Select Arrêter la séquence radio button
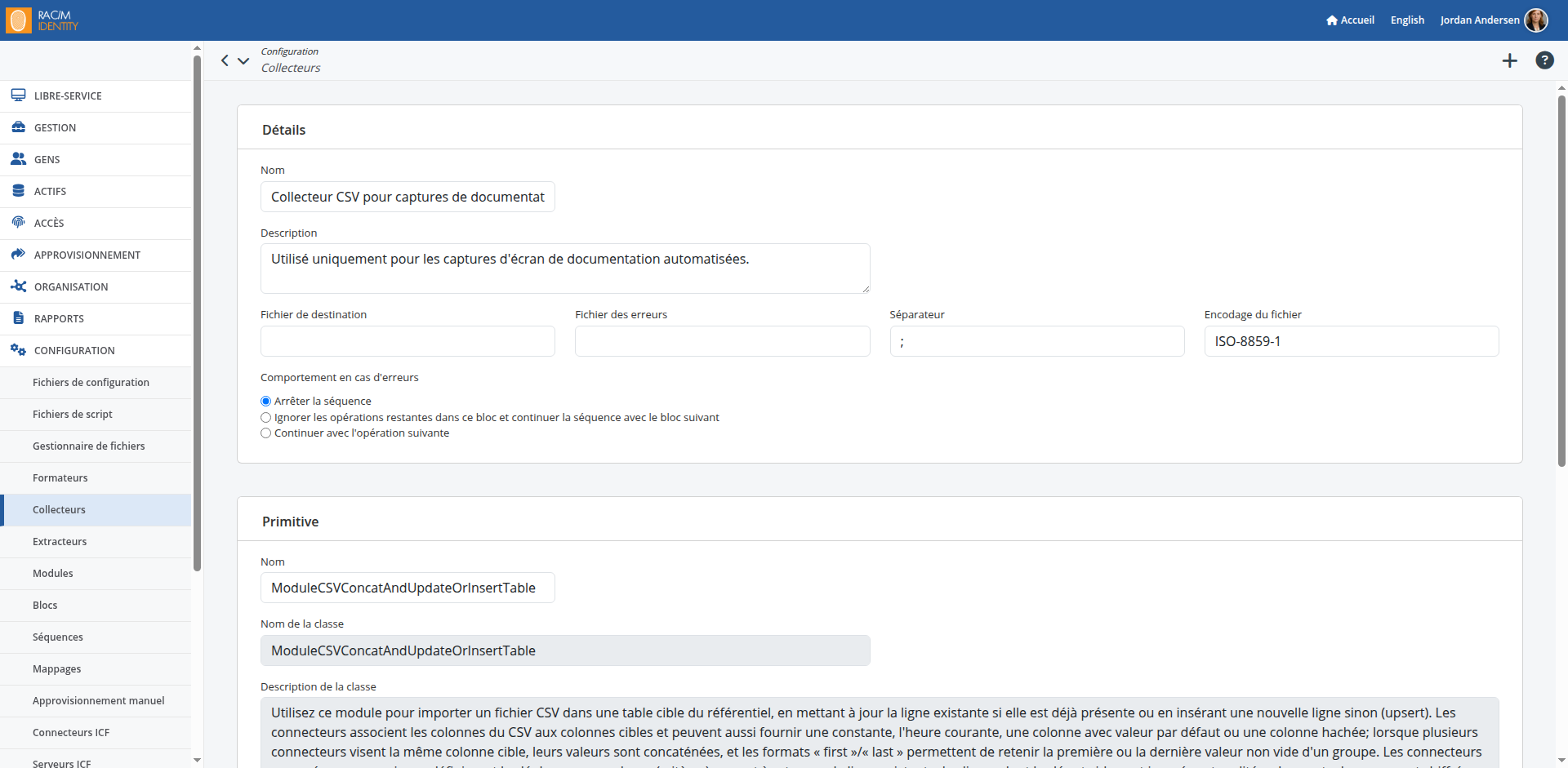 tap(265, 402)
